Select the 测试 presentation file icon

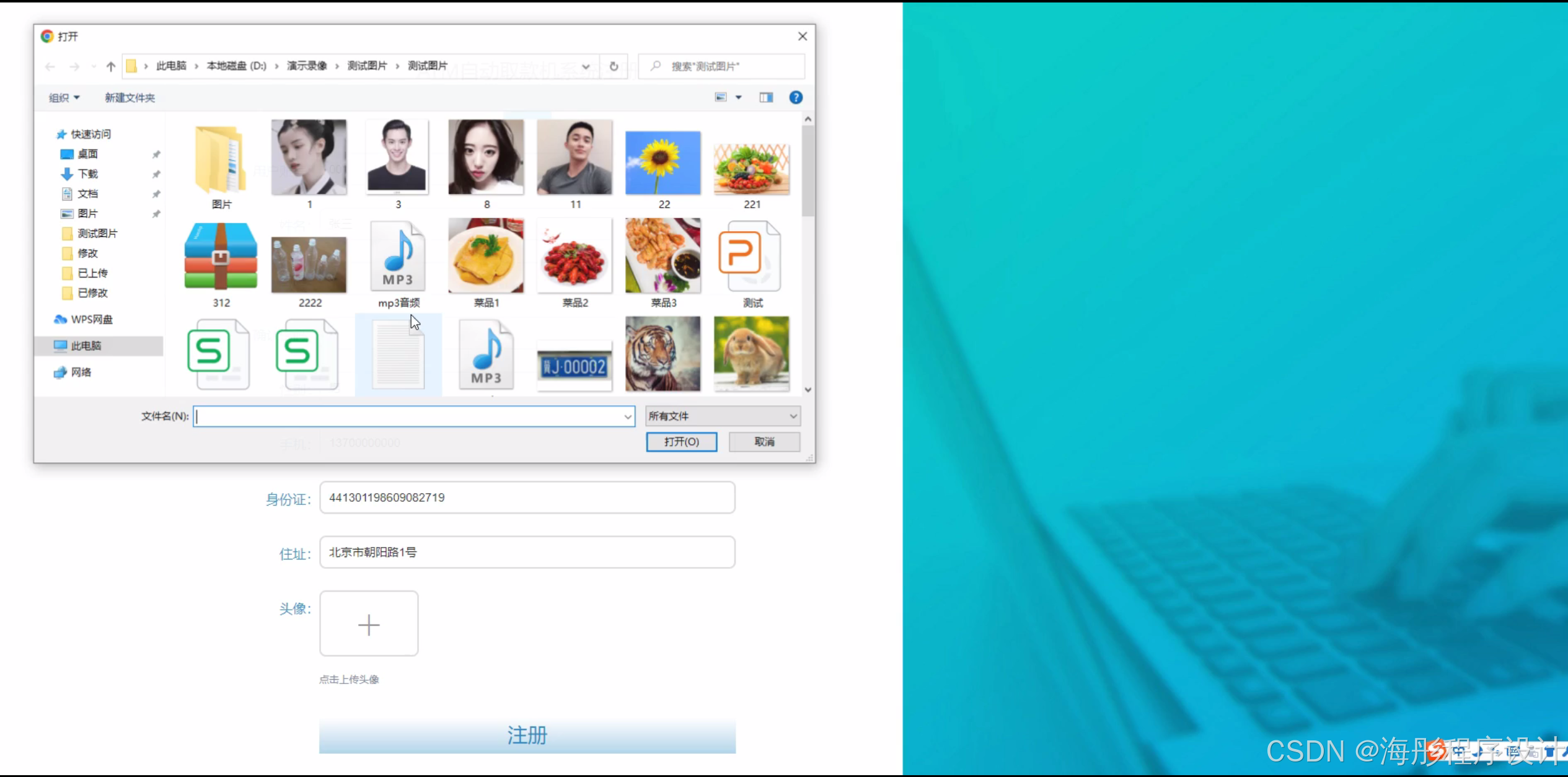coord(751,257)
